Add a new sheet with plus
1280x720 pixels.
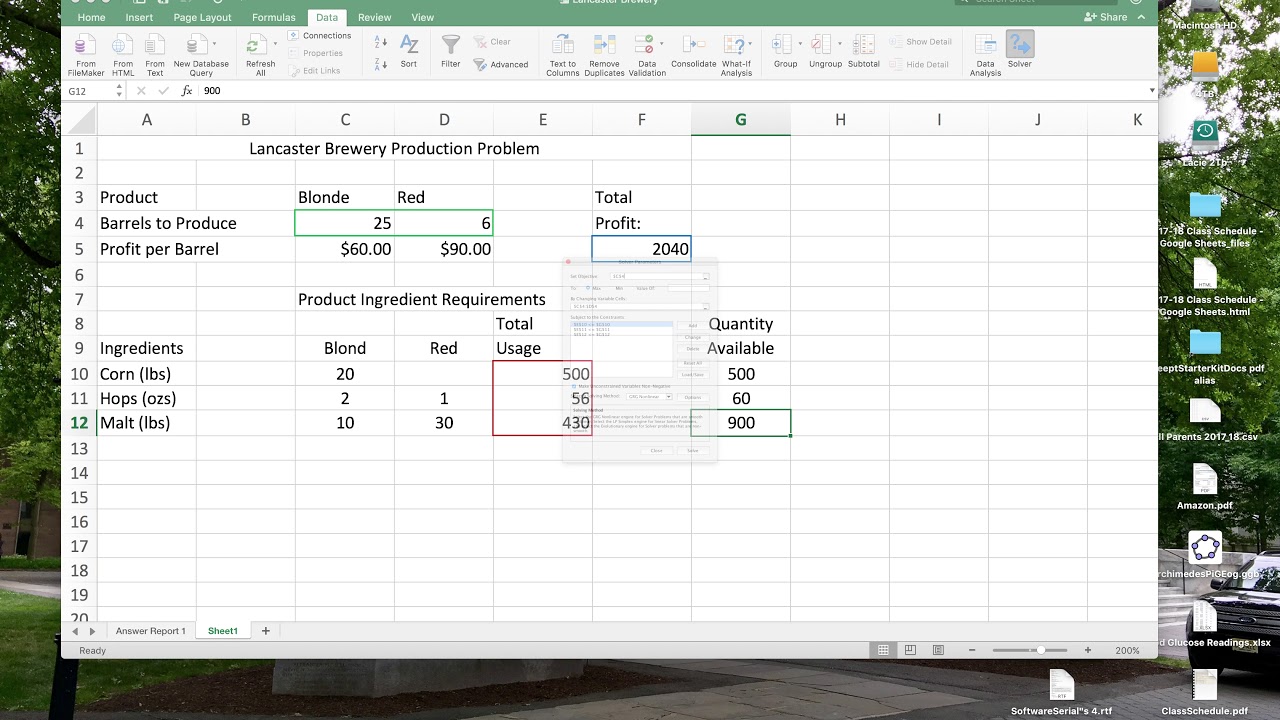(x=265, y=631)
